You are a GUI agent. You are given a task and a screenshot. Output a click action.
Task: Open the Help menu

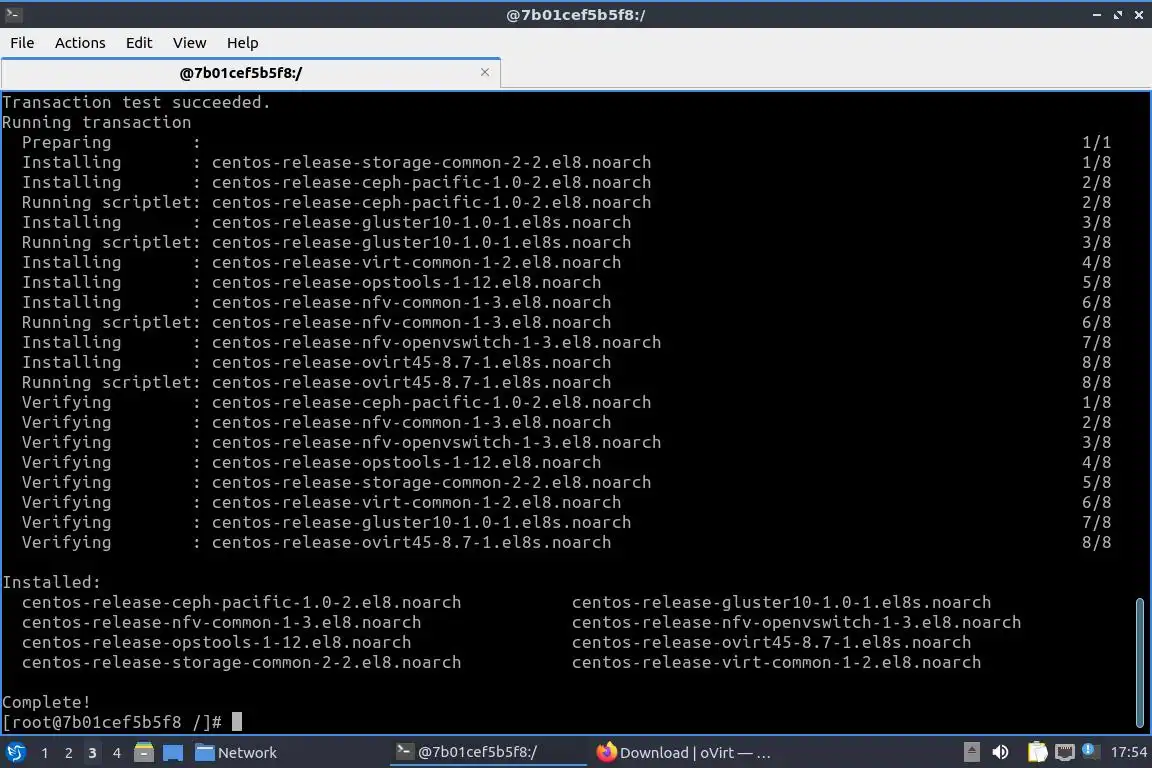click(242, 43)
